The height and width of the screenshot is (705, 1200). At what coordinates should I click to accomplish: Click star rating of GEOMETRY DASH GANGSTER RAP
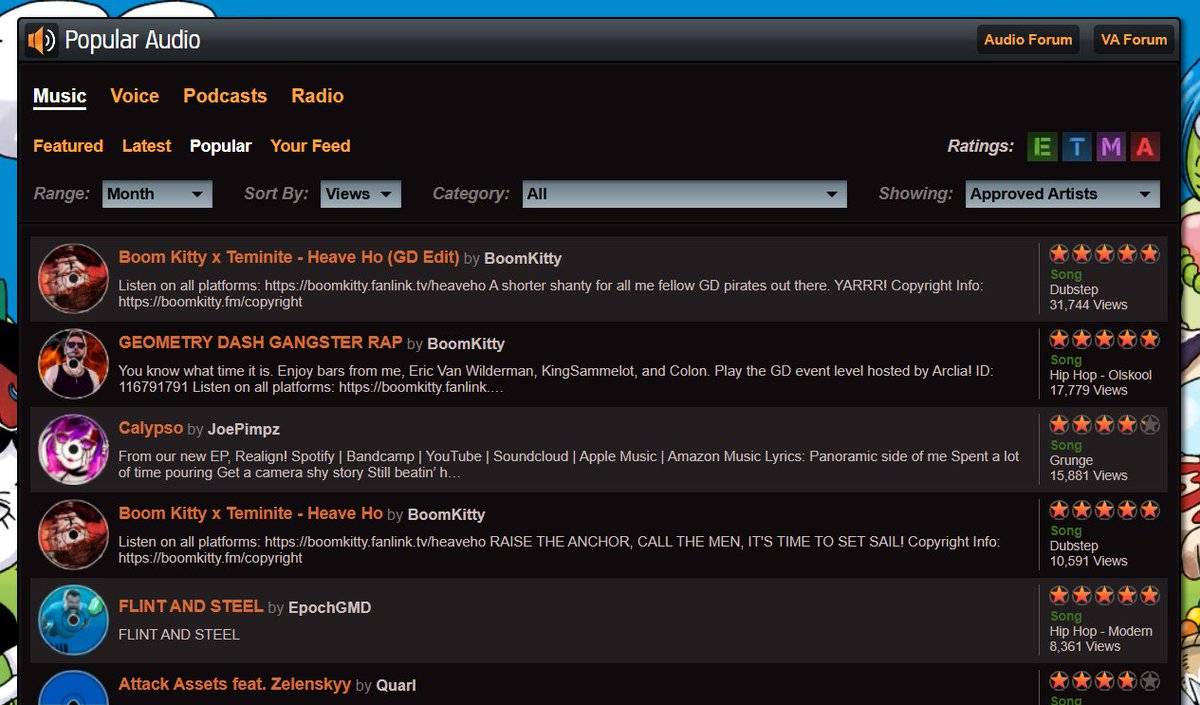[1104, 339]
